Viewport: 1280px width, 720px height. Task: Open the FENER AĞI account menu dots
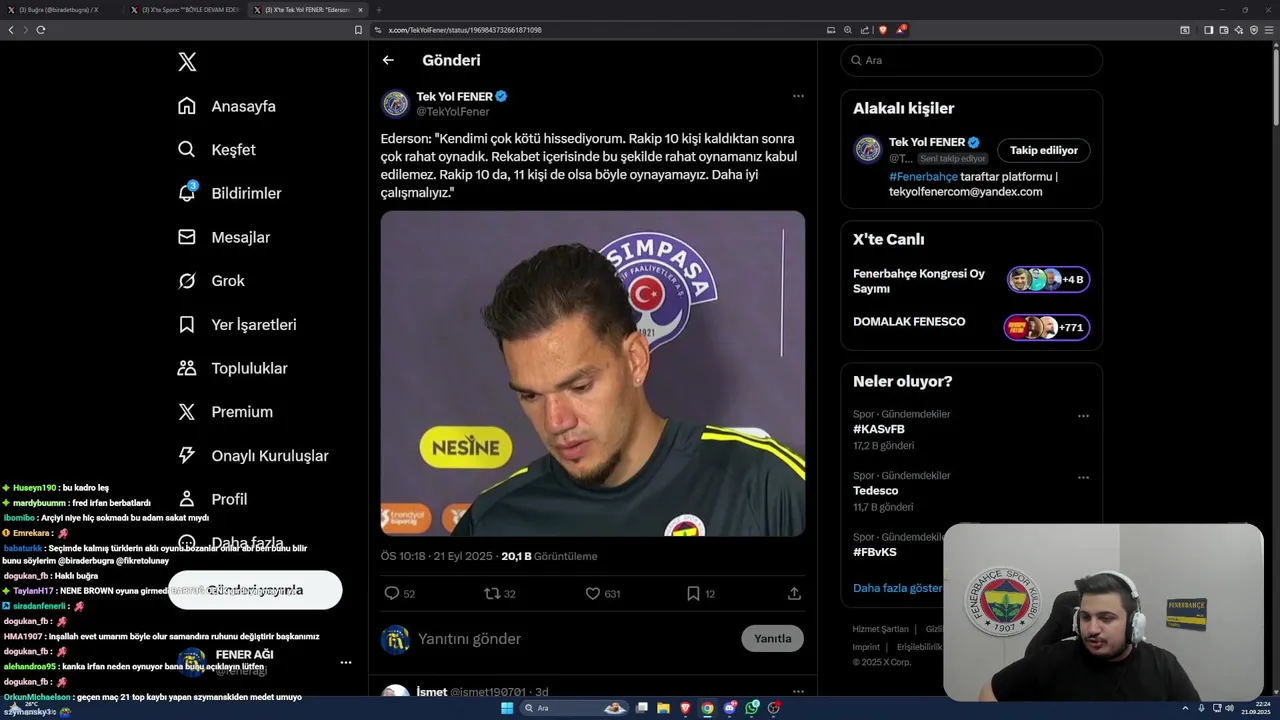click(346, 662)
